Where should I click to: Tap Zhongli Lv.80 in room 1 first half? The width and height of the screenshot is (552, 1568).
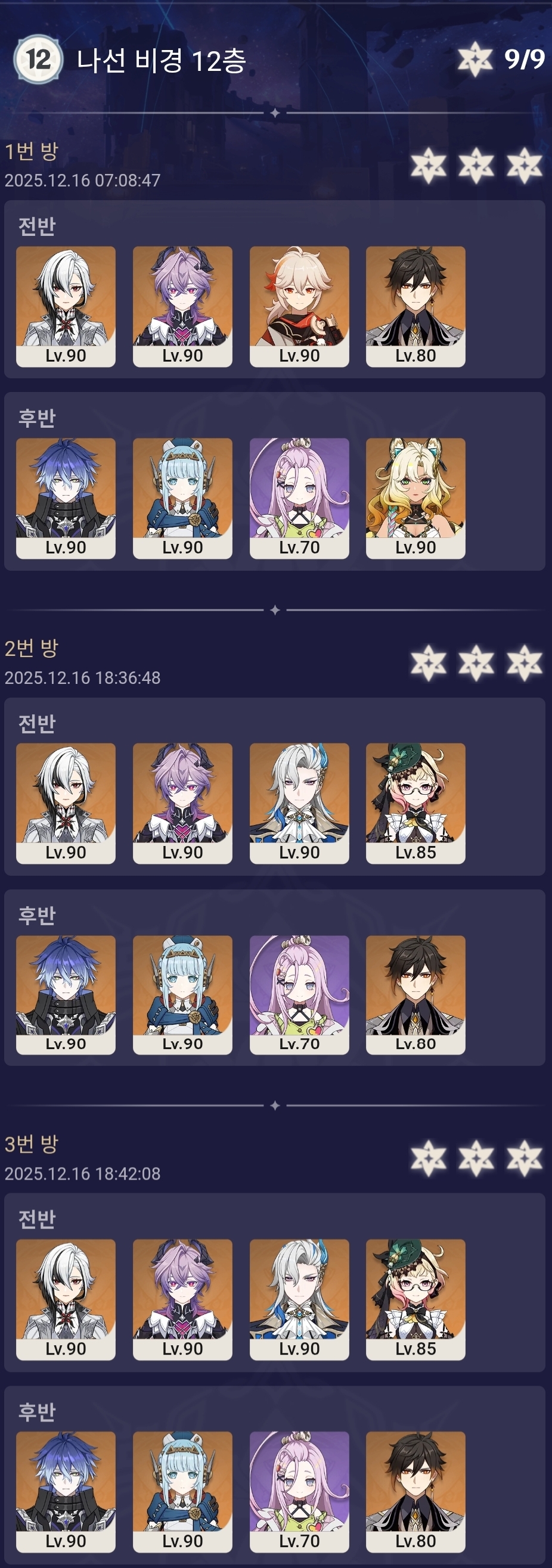click(x=415, y=307)
